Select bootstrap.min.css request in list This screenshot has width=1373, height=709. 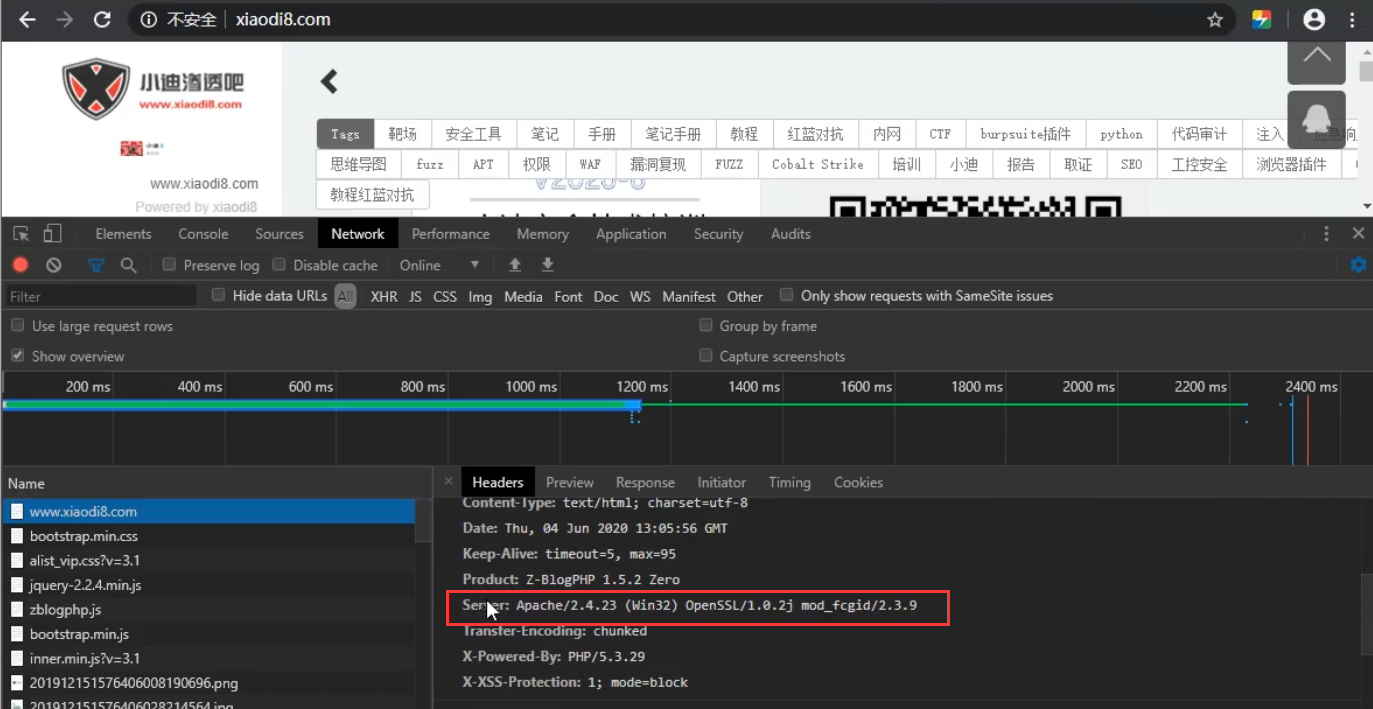(84, 536)
